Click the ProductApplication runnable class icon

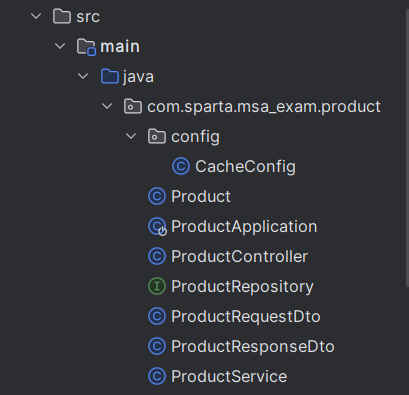[157, 227]
